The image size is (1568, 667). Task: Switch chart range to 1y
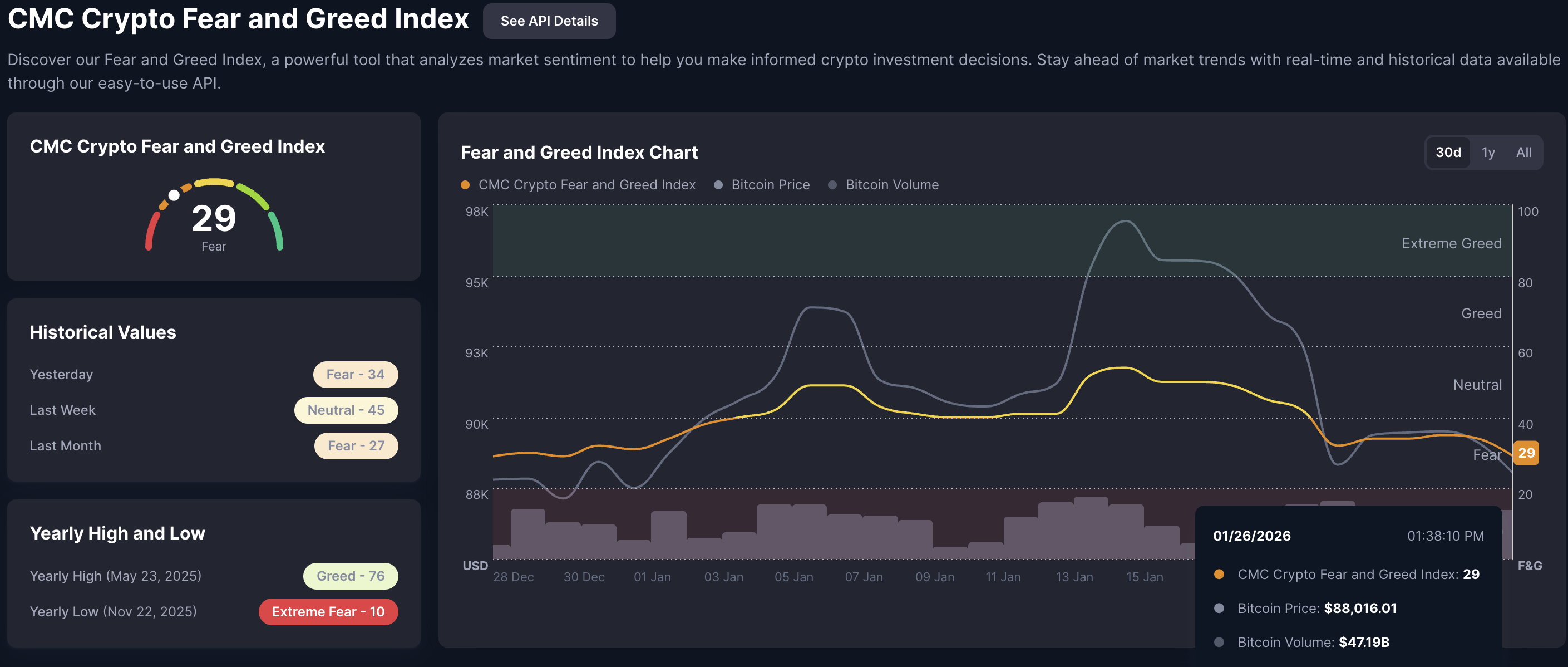(1488, 153)
